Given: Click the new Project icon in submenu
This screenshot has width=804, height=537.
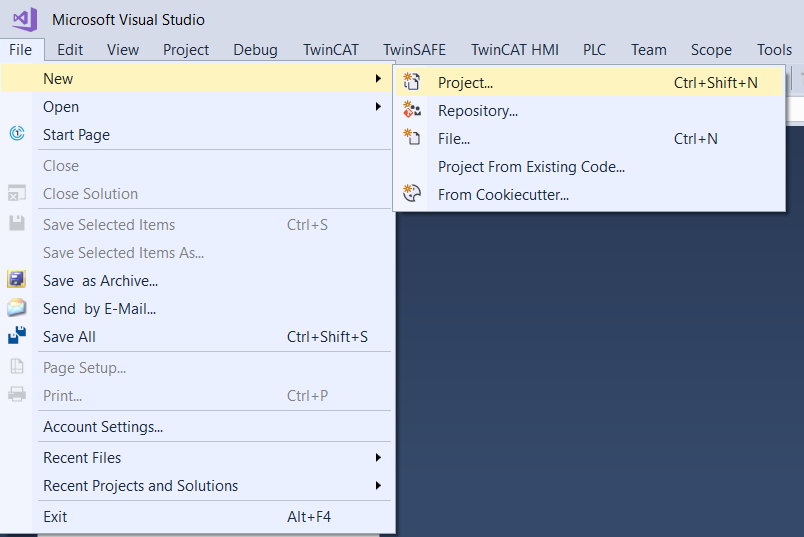Looking at the screenshot, I should click(412, 82).
